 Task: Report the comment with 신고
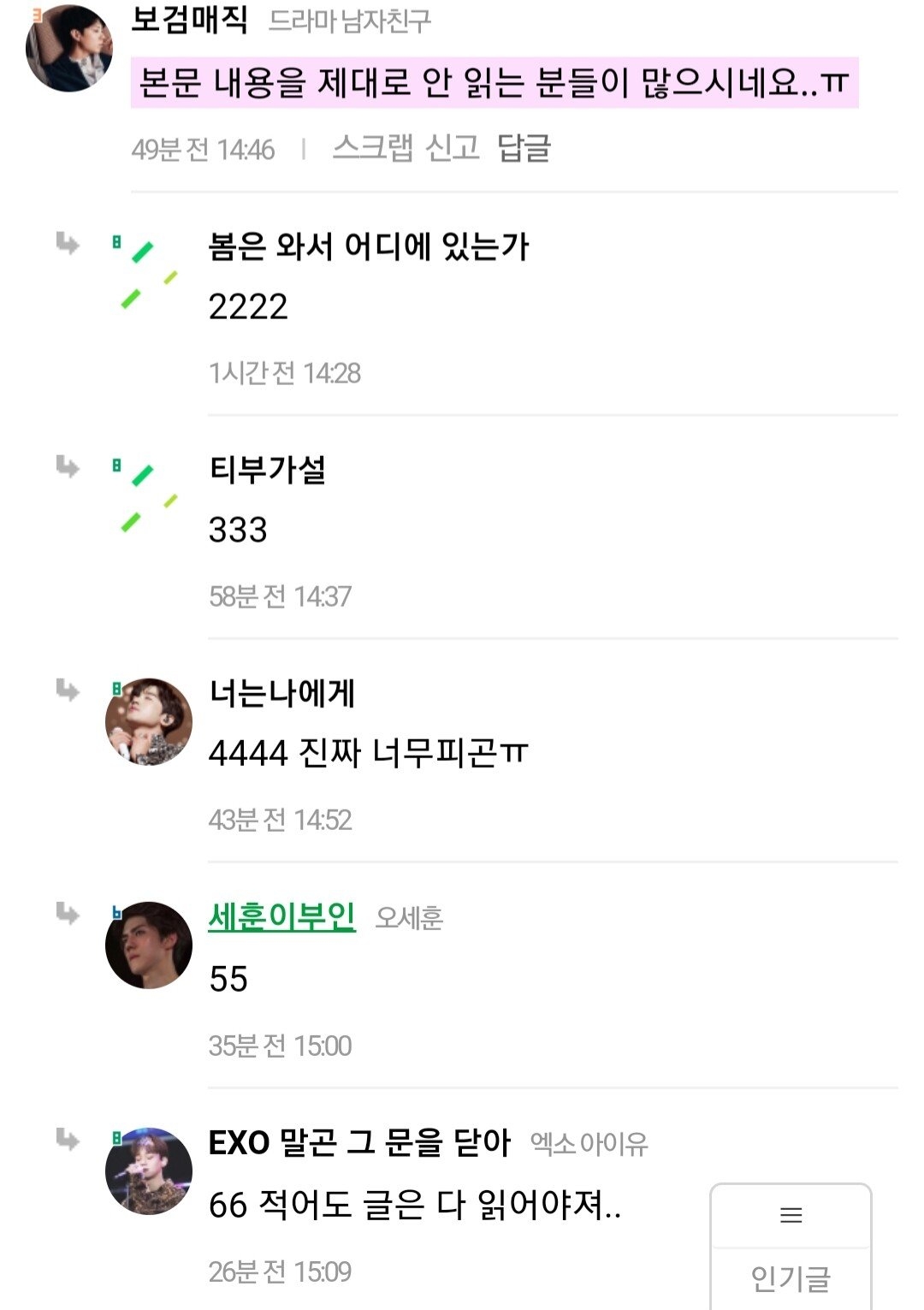453,148
